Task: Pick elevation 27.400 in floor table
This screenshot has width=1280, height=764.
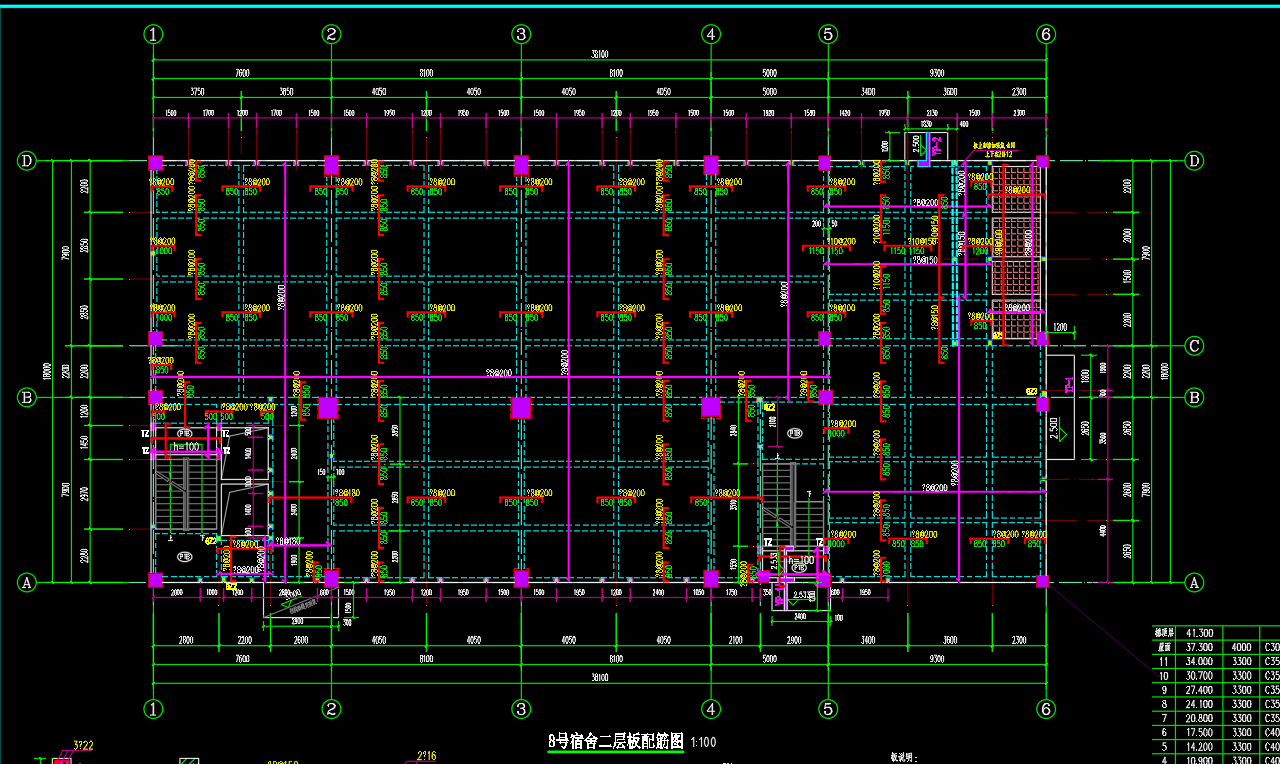Action: point(1198,690)
